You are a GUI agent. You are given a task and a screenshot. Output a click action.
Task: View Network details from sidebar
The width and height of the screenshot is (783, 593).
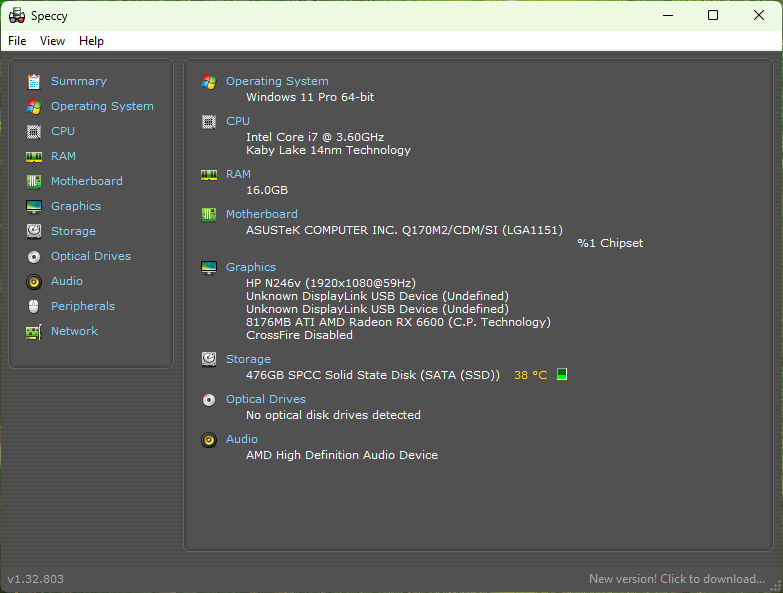[x=74, y=331]
